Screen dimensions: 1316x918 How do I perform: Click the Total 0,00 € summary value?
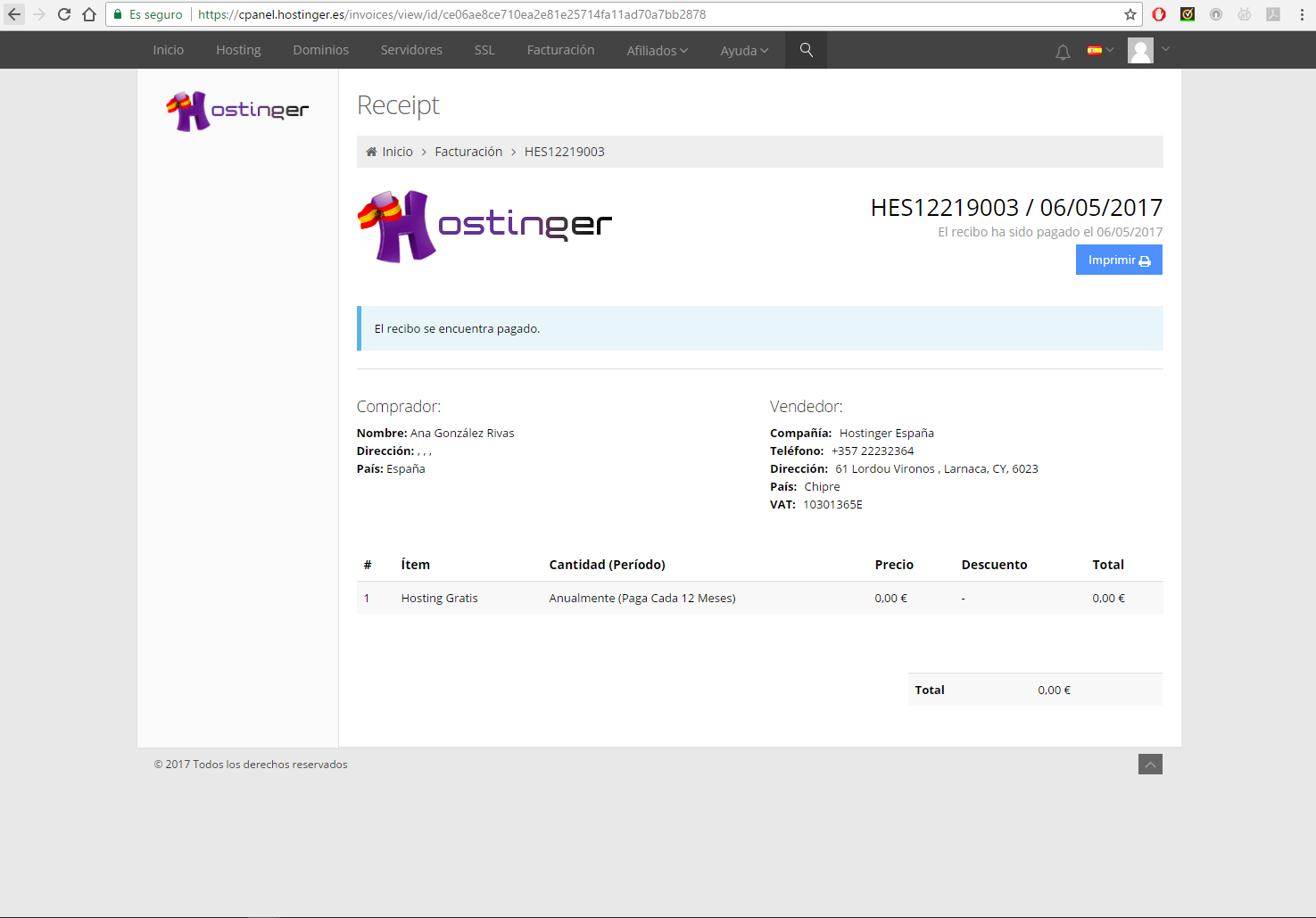click(x=1055, y=690)
